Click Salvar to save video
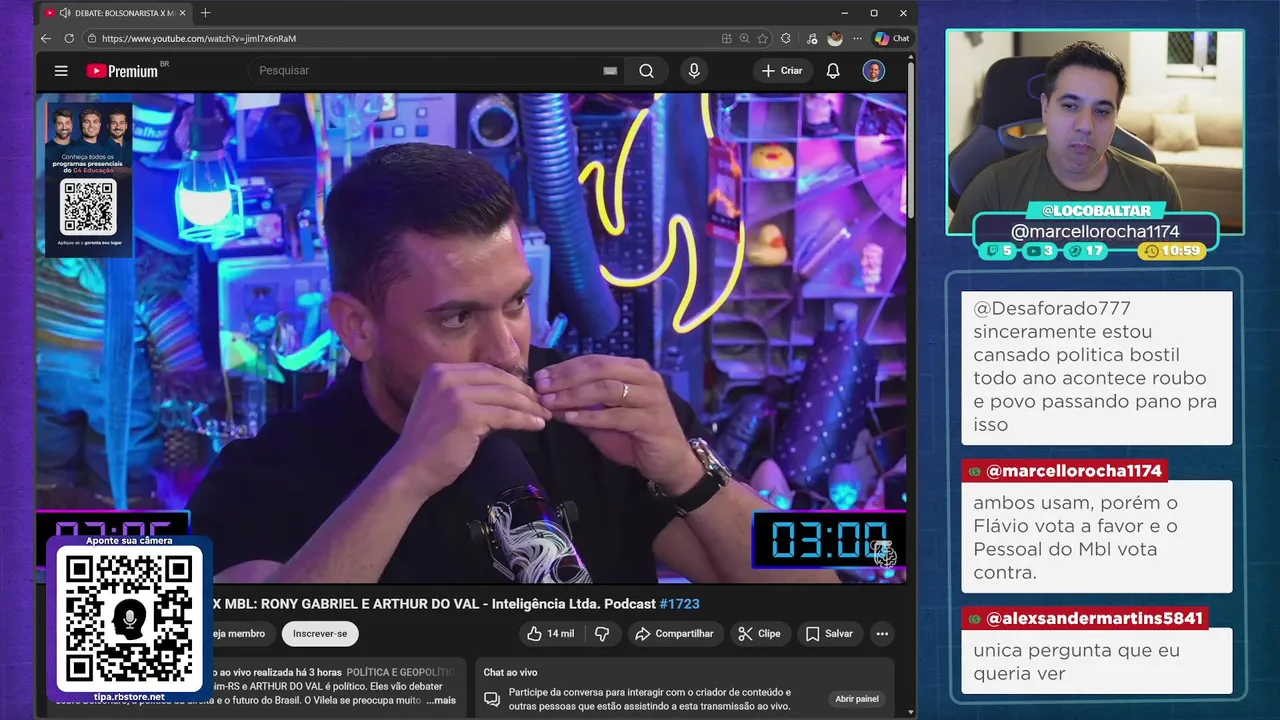The width and height of the screenshot is (1280, 720). (x=829, y=634)
